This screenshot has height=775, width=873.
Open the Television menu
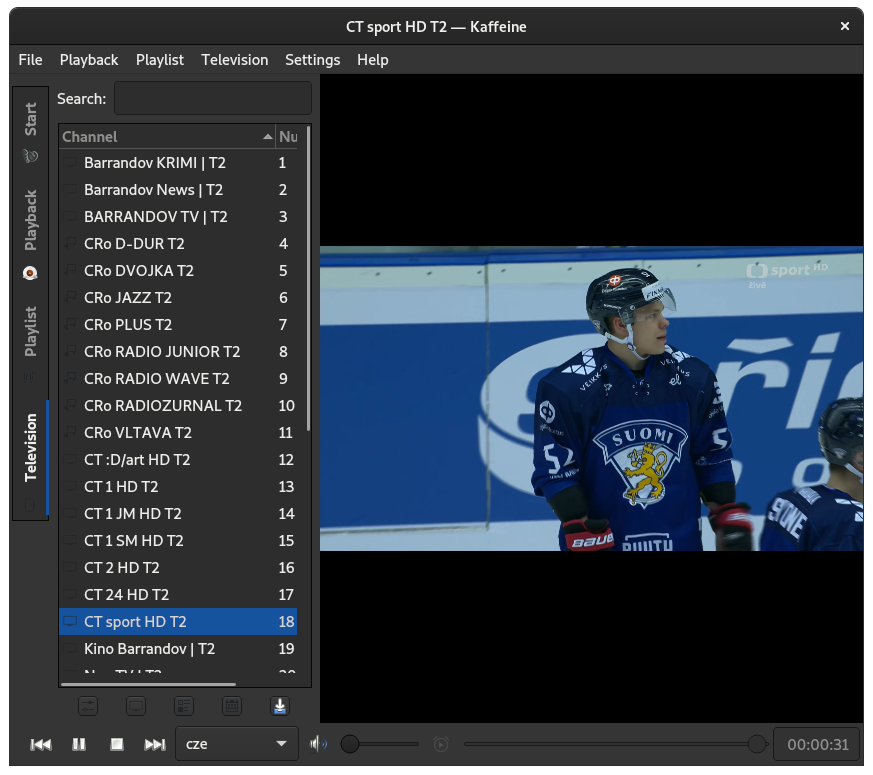pos(234,60)
